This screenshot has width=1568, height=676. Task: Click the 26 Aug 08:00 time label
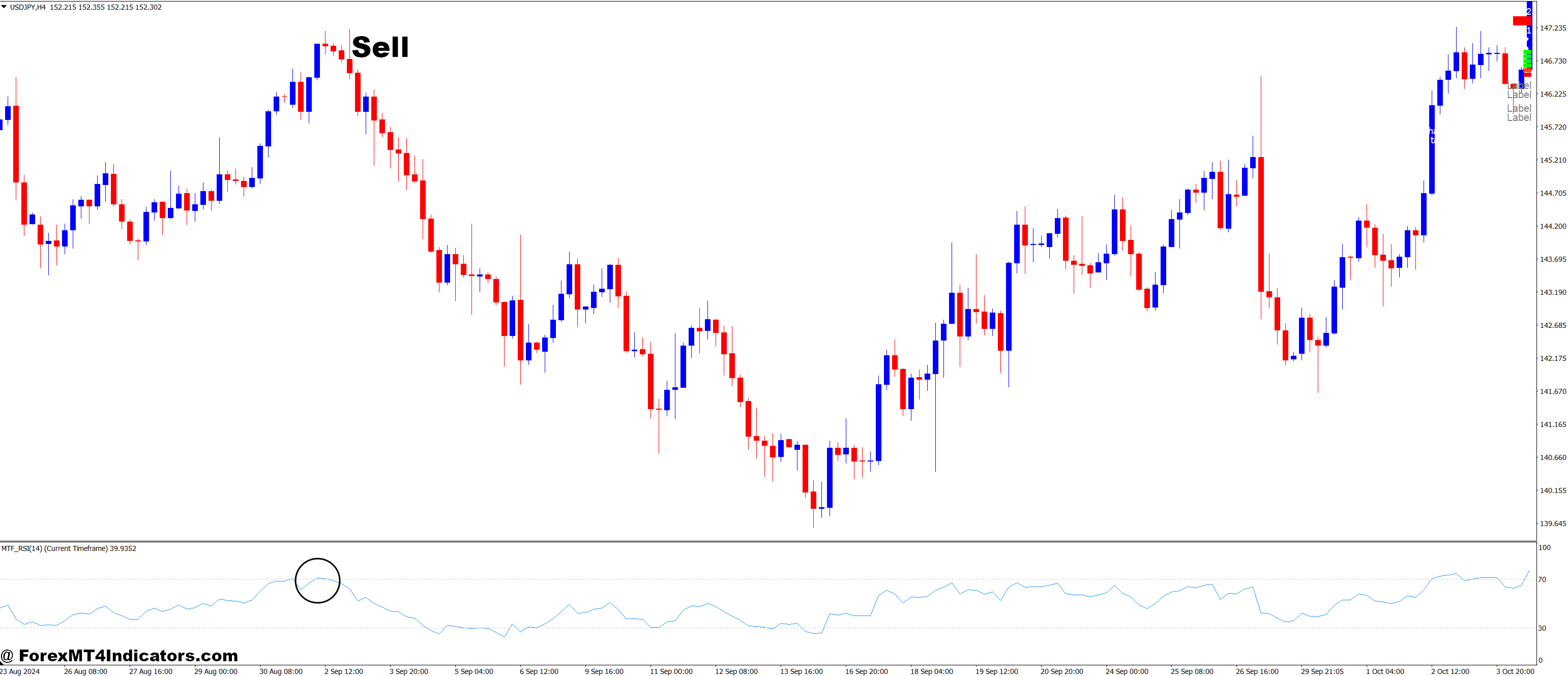(85, 672)
